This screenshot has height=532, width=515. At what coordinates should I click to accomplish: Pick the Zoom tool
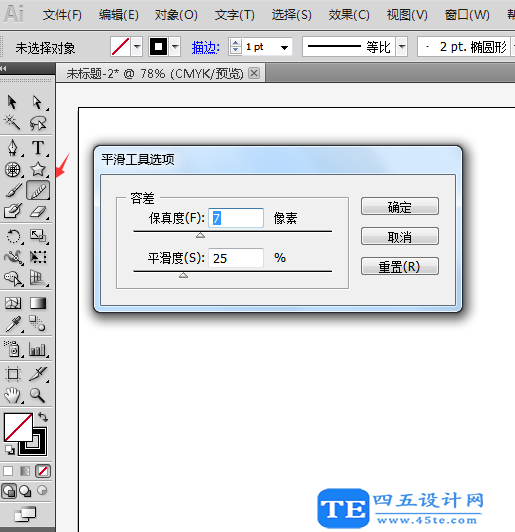[x=37, y=395]
